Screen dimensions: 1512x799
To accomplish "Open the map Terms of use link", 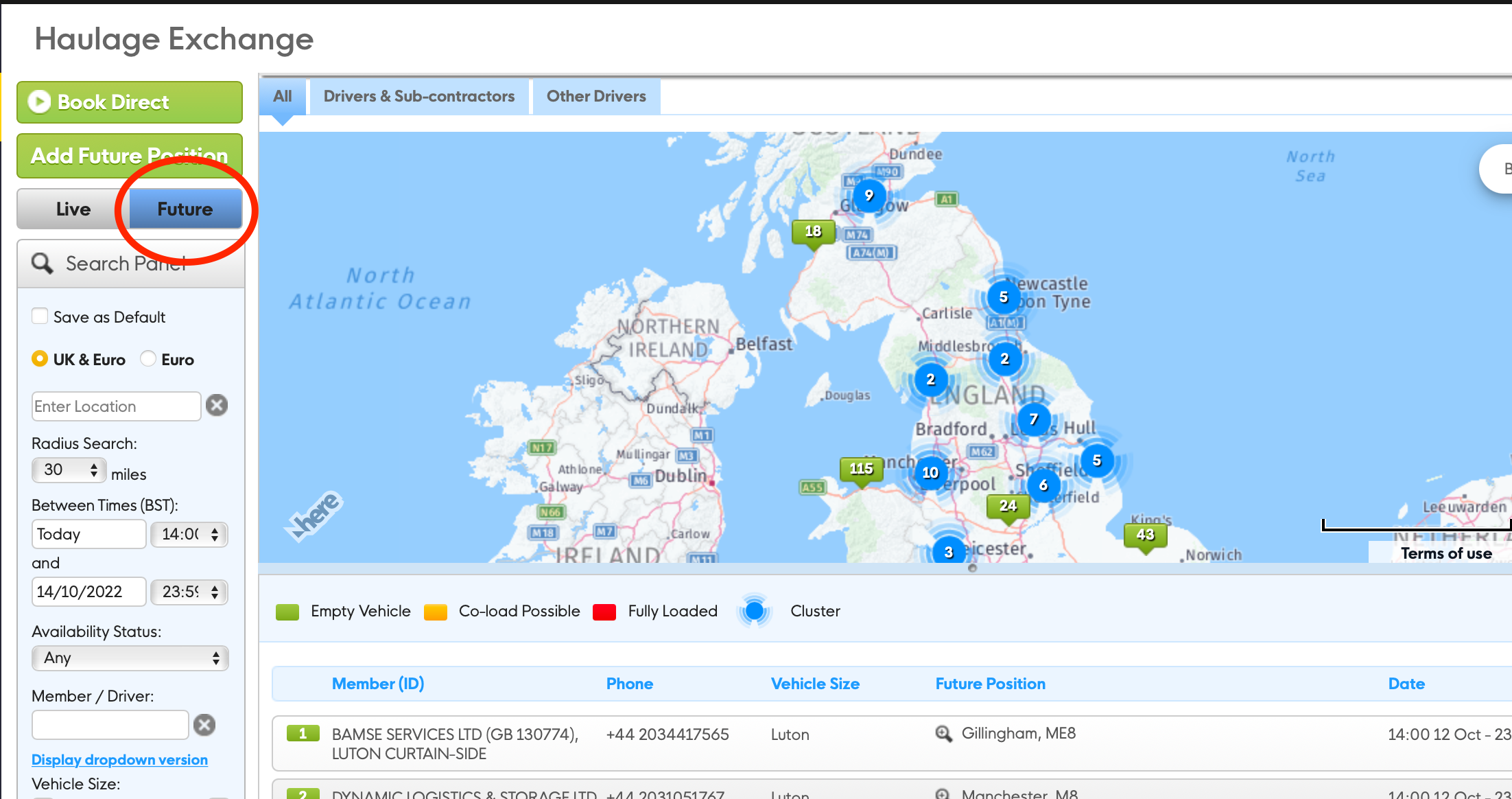I will pyautogui.click(x=1446, y=553).
